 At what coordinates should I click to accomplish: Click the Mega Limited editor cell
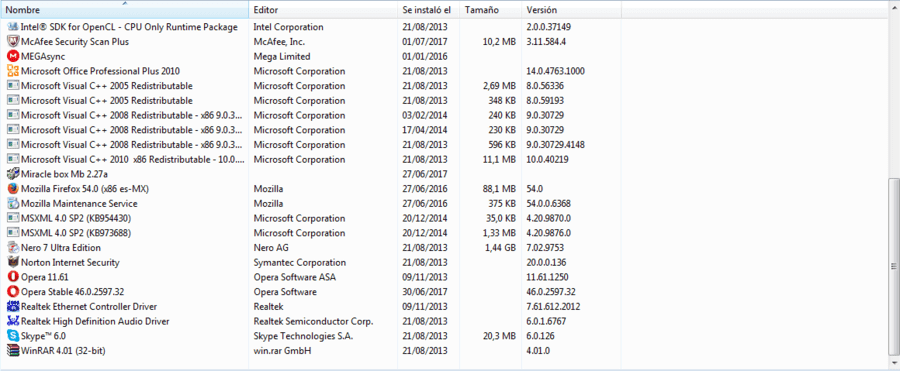pyautogui.click(x=282, y=56)
